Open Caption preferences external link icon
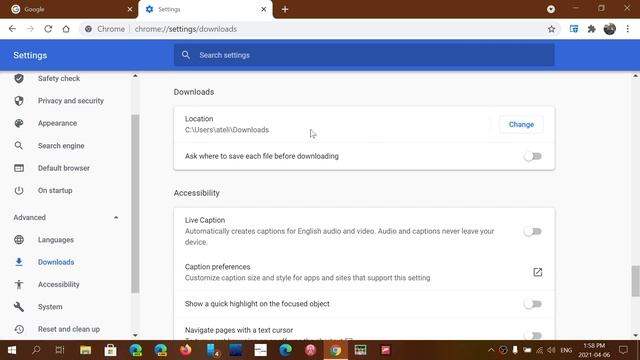 [538, 272]
